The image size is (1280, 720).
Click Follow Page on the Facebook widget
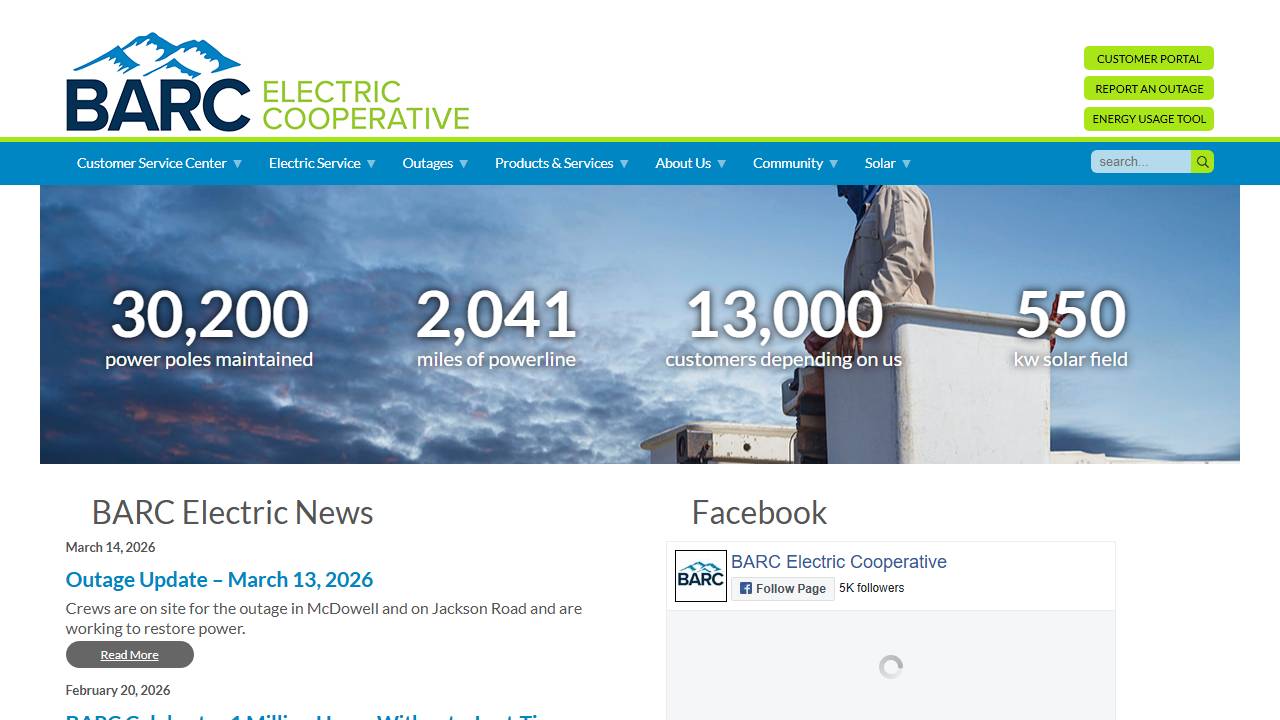(x=790, y=588)
